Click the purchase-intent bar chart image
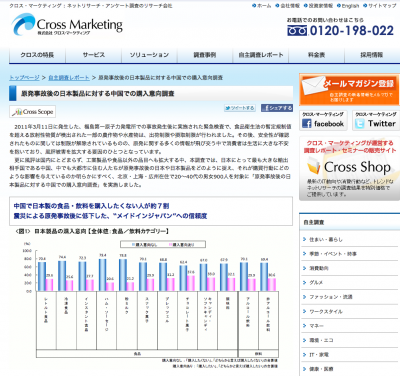Screen dimensions: 400x376 click(x=151, y=299)
